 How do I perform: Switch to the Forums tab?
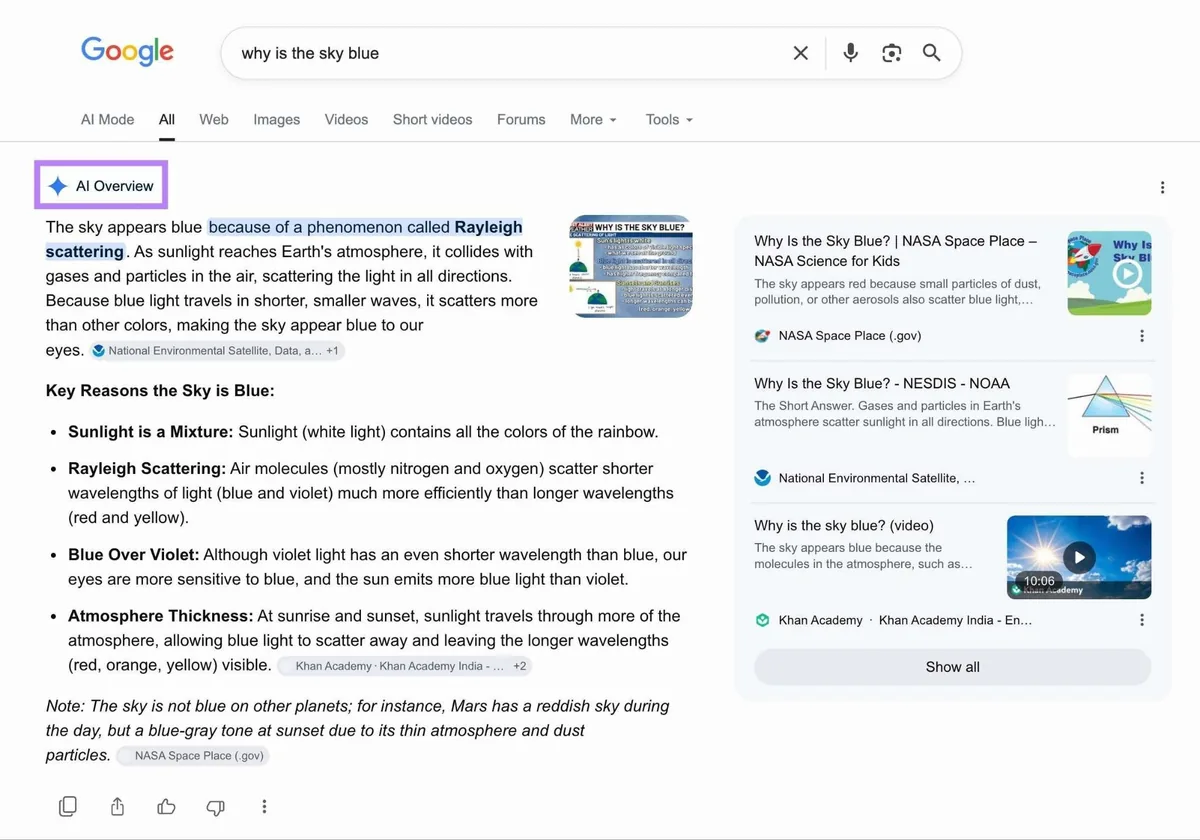pos(521,119)
